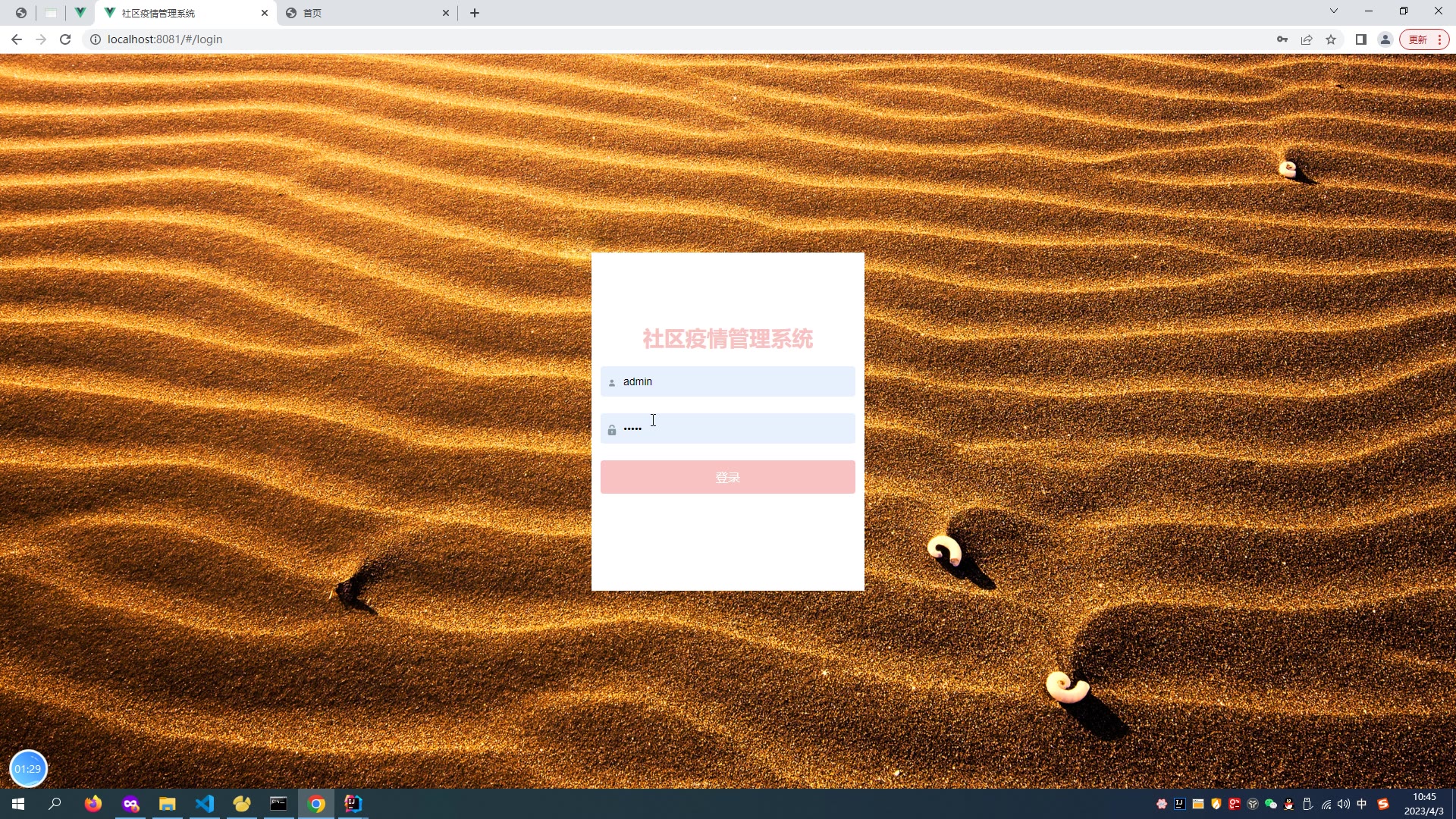1456x819 pixels.
Task: Open Windows taskbar search
Action: click(x=55, y=804)
